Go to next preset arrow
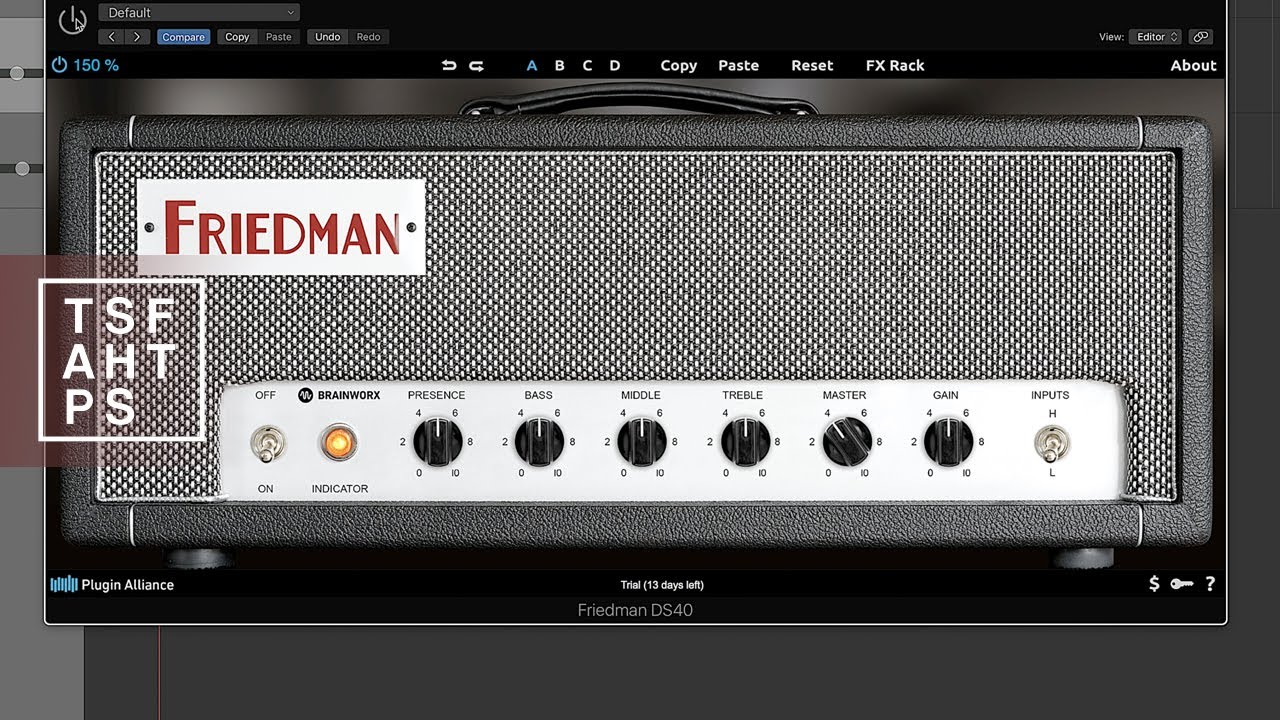 coord(137,37)
